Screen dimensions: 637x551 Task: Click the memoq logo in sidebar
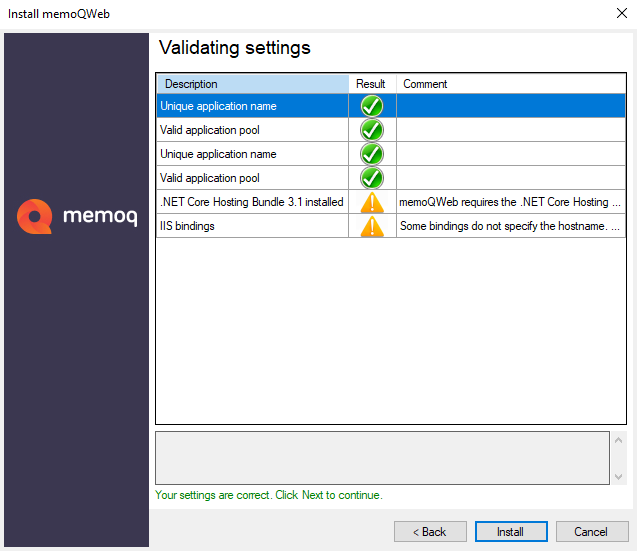click(77, 216)
